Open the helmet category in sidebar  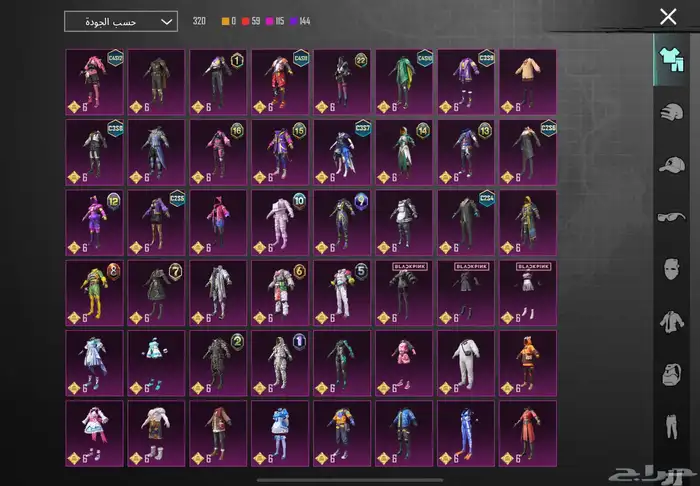click(x=672, y=112)
